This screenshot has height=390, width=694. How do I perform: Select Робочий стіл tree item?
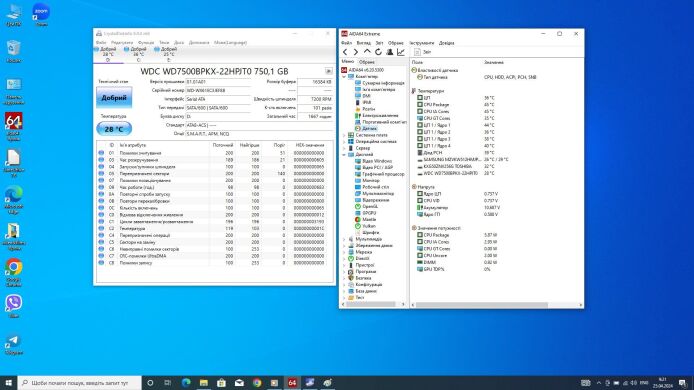372,187
